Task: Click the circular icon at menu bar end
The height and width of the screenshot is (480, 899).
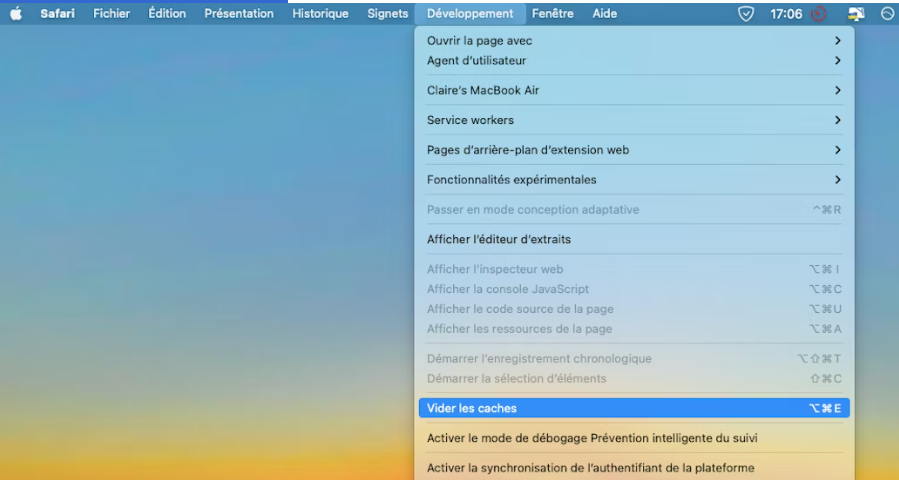Action: tap(887, 14)
